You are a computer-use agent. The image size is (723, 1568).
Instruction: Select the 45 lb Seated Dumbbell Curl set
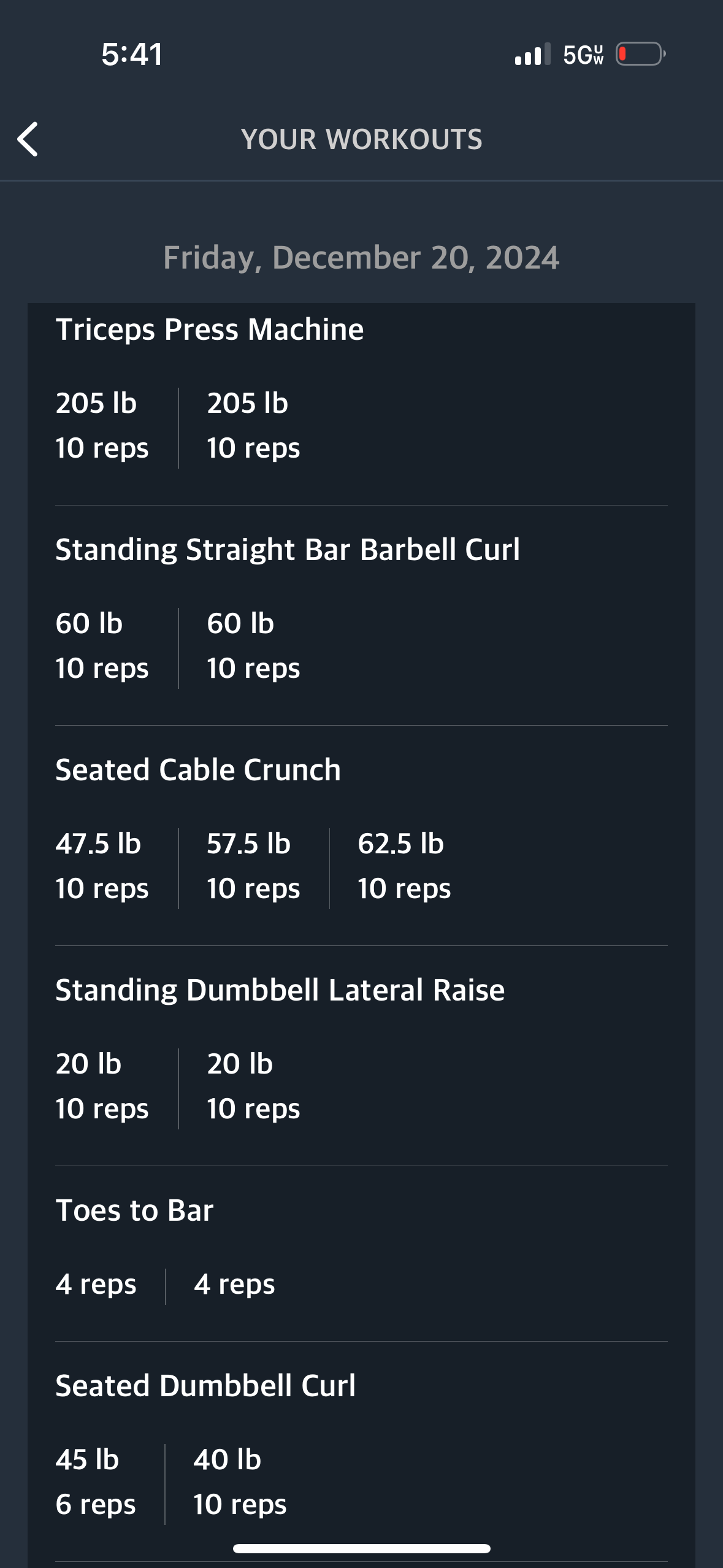click(x=96, y=1482)
